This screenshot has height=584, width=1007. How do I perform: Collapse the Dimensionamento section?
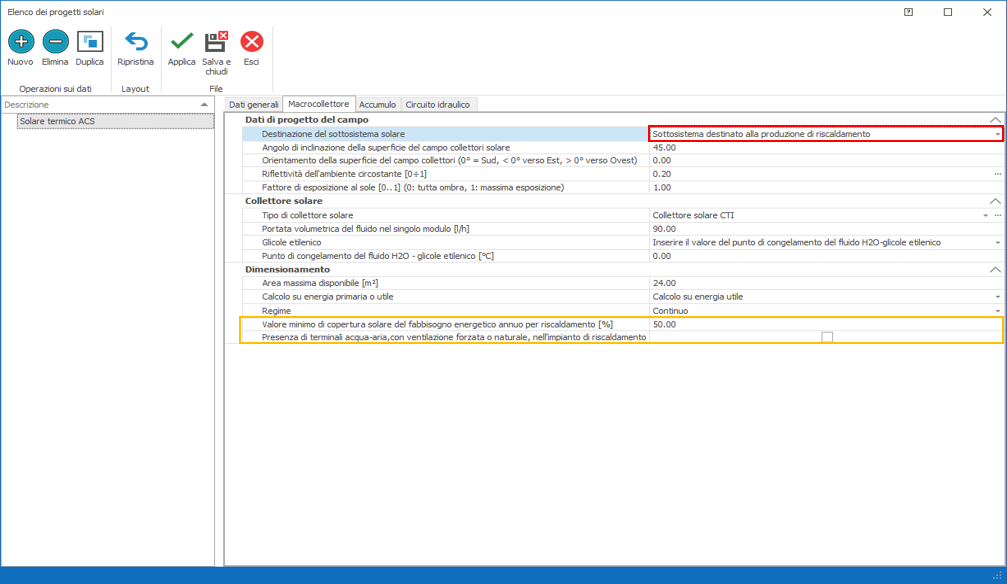(995, 270)
